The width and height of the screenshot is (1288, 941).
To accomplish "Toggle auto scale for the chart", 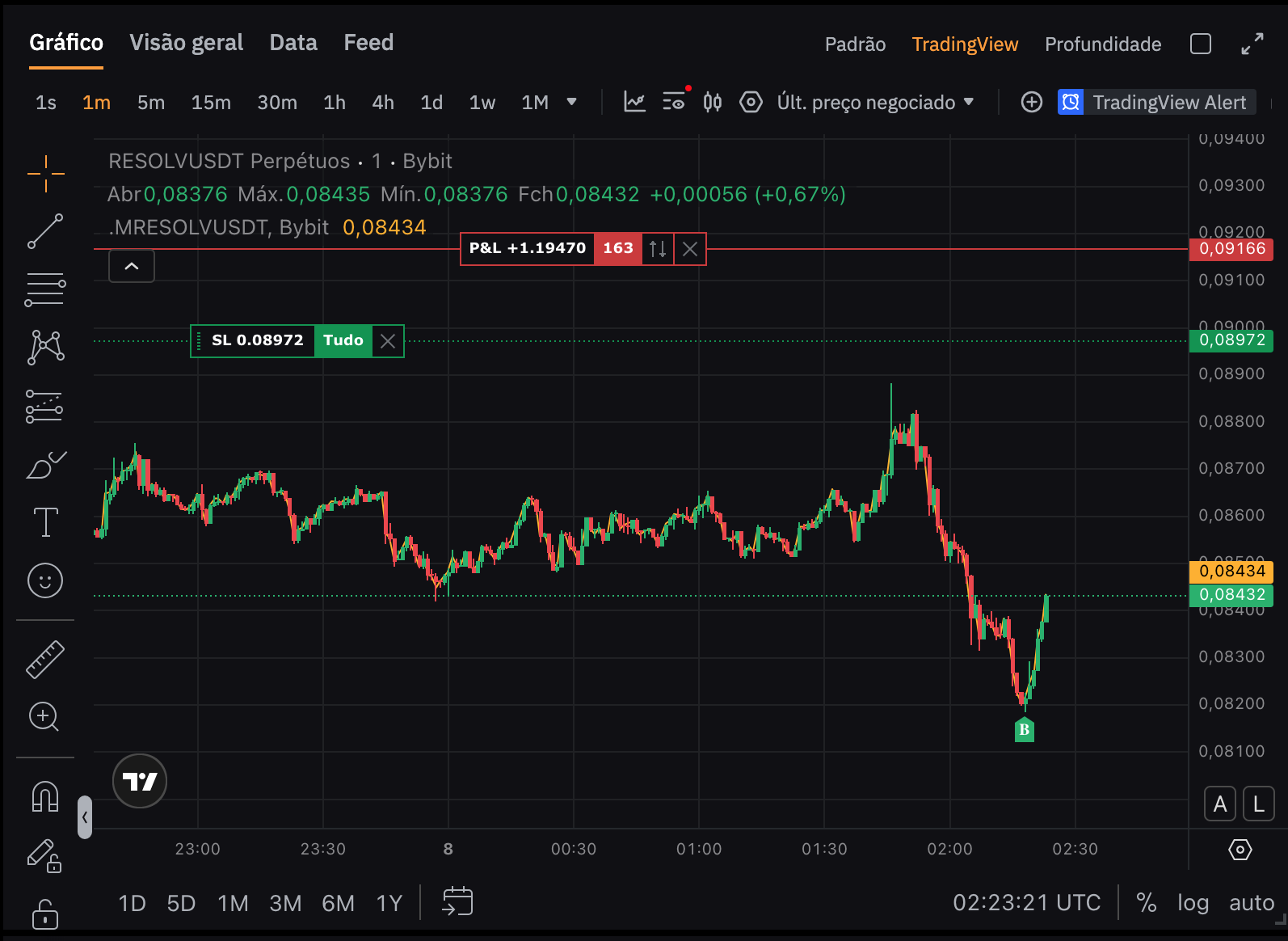I will tap(1251, 903).
